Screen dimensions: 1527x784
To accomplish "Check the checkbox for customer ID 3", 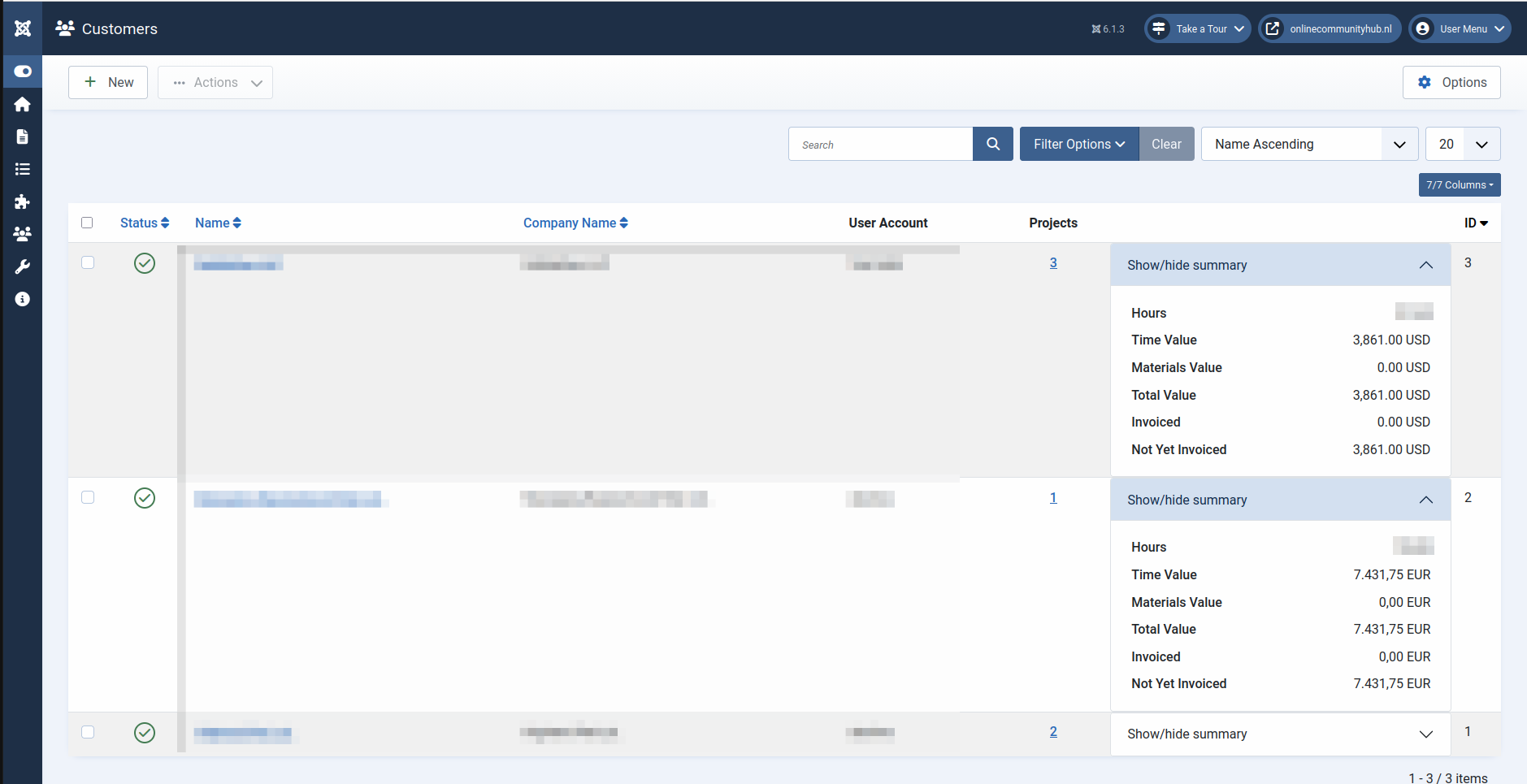I will click(88, 262).
